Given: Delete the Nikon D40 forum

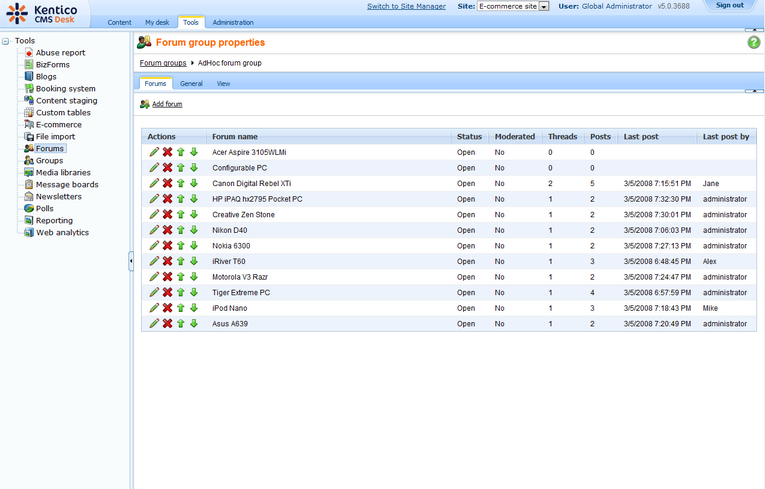Looking at the screenshot, I should tap(167, 230).
